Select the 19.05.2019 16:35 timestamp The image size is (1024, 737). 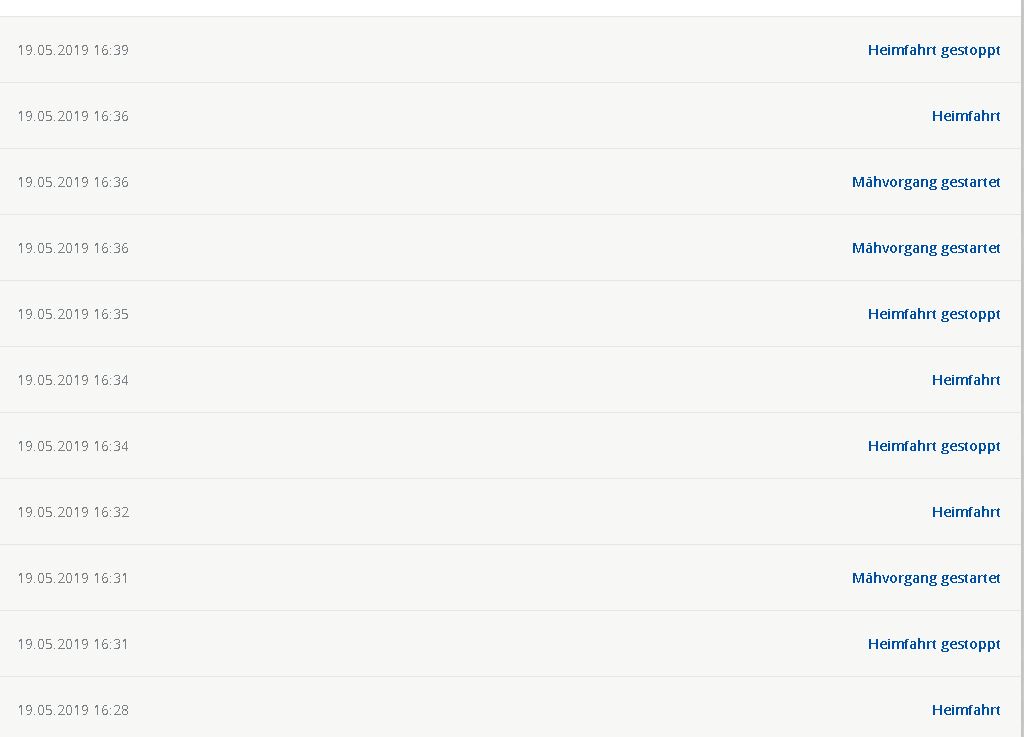point(73,314)
